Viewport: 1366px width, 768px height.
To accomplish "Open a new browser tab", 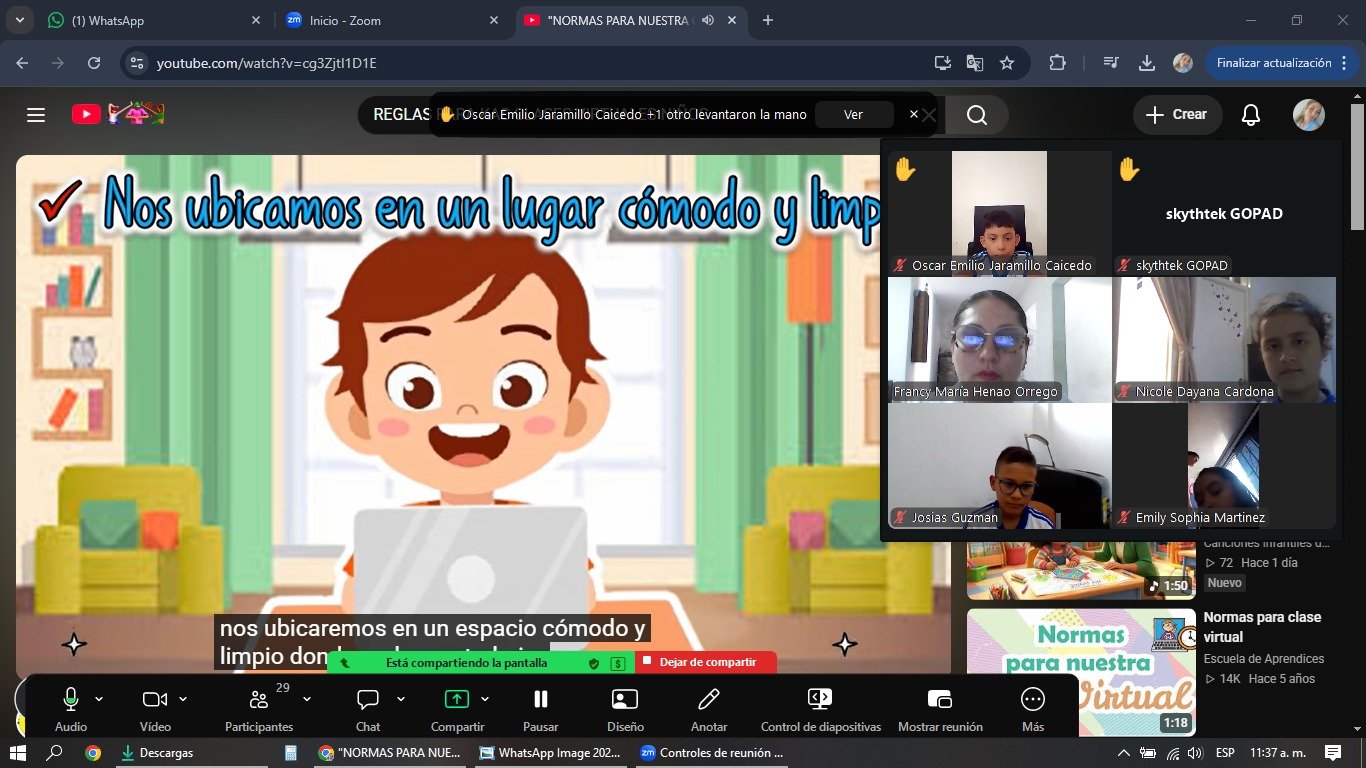I will pos(768,20).
